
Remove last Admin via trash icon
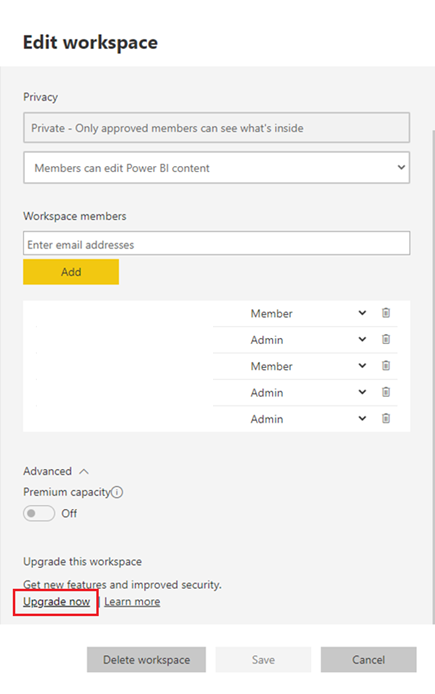(x=386, y=418)
